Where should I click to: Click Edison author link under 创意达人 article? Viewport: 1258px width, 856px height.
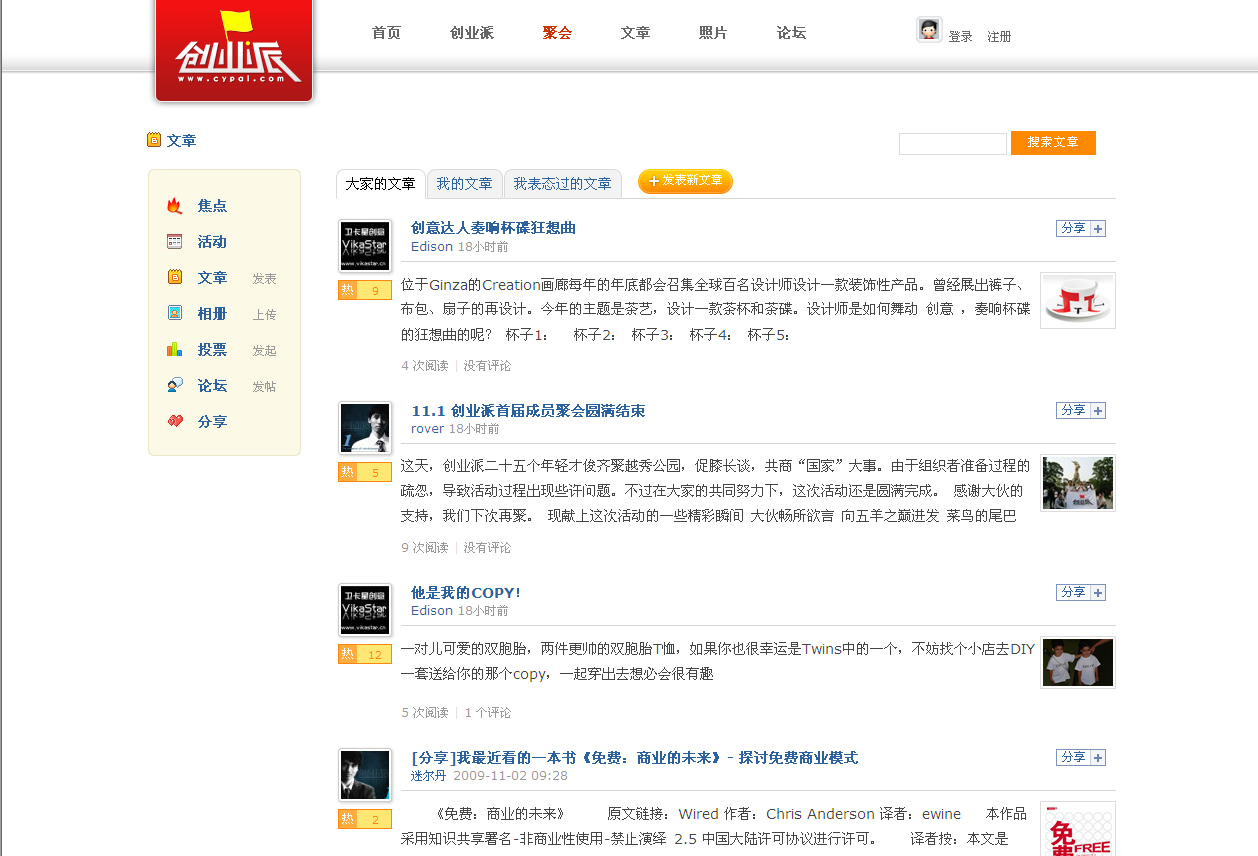tap(432, 247)
